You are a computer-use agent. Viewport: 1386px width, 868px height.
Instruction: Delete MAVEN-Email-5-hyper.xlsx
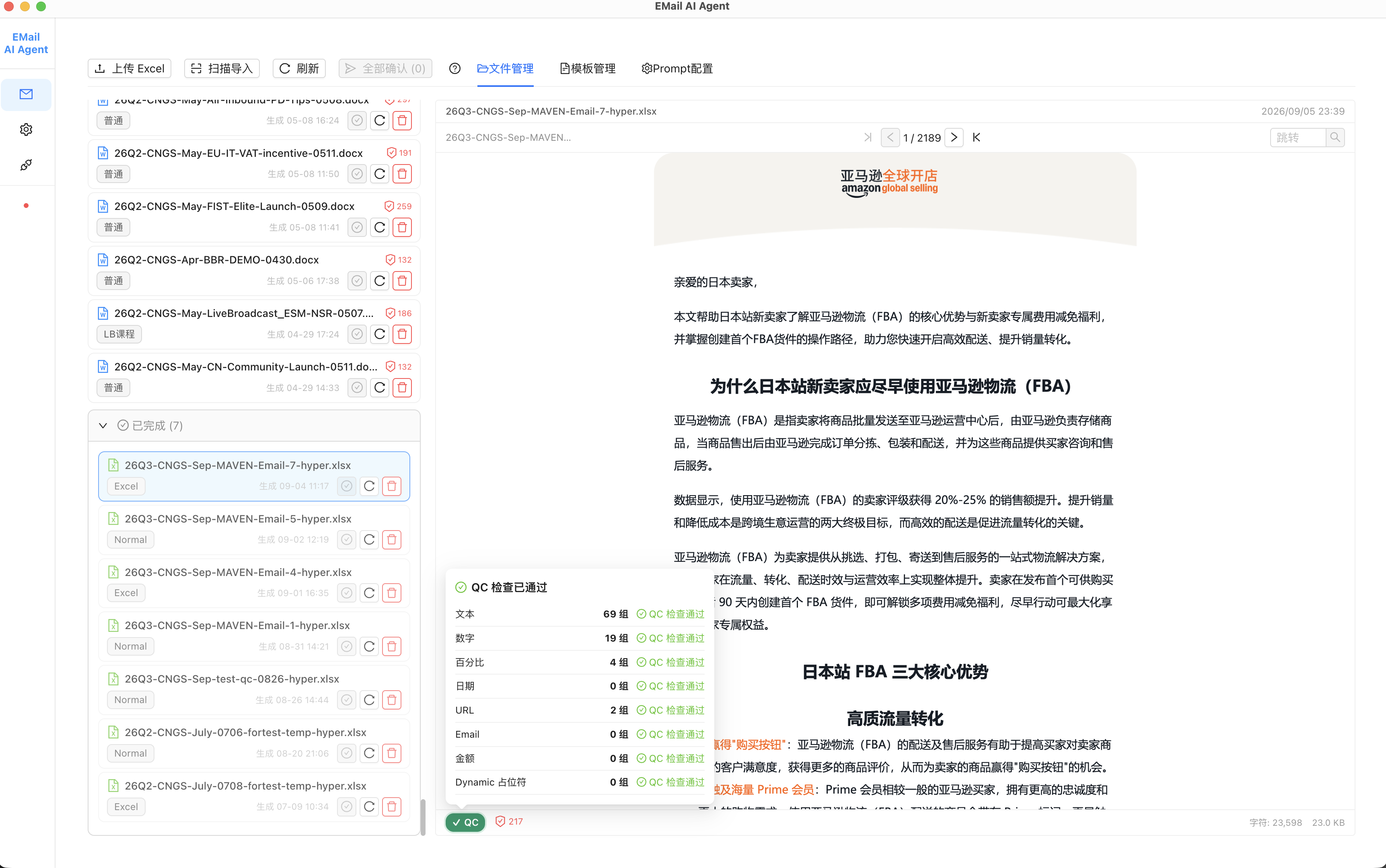point(392,540)
